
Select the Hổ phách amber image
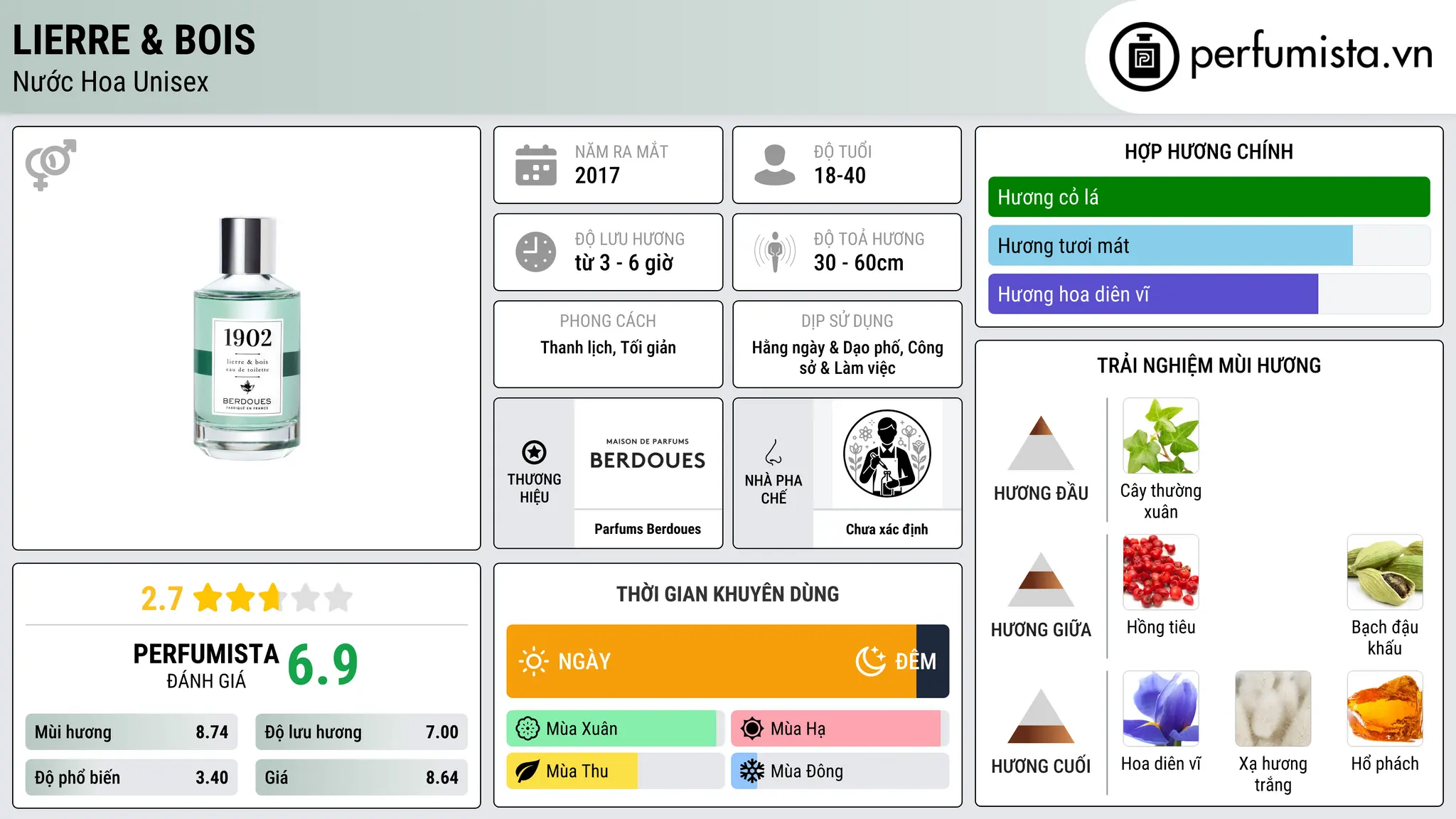click(x=1385, y=709)
